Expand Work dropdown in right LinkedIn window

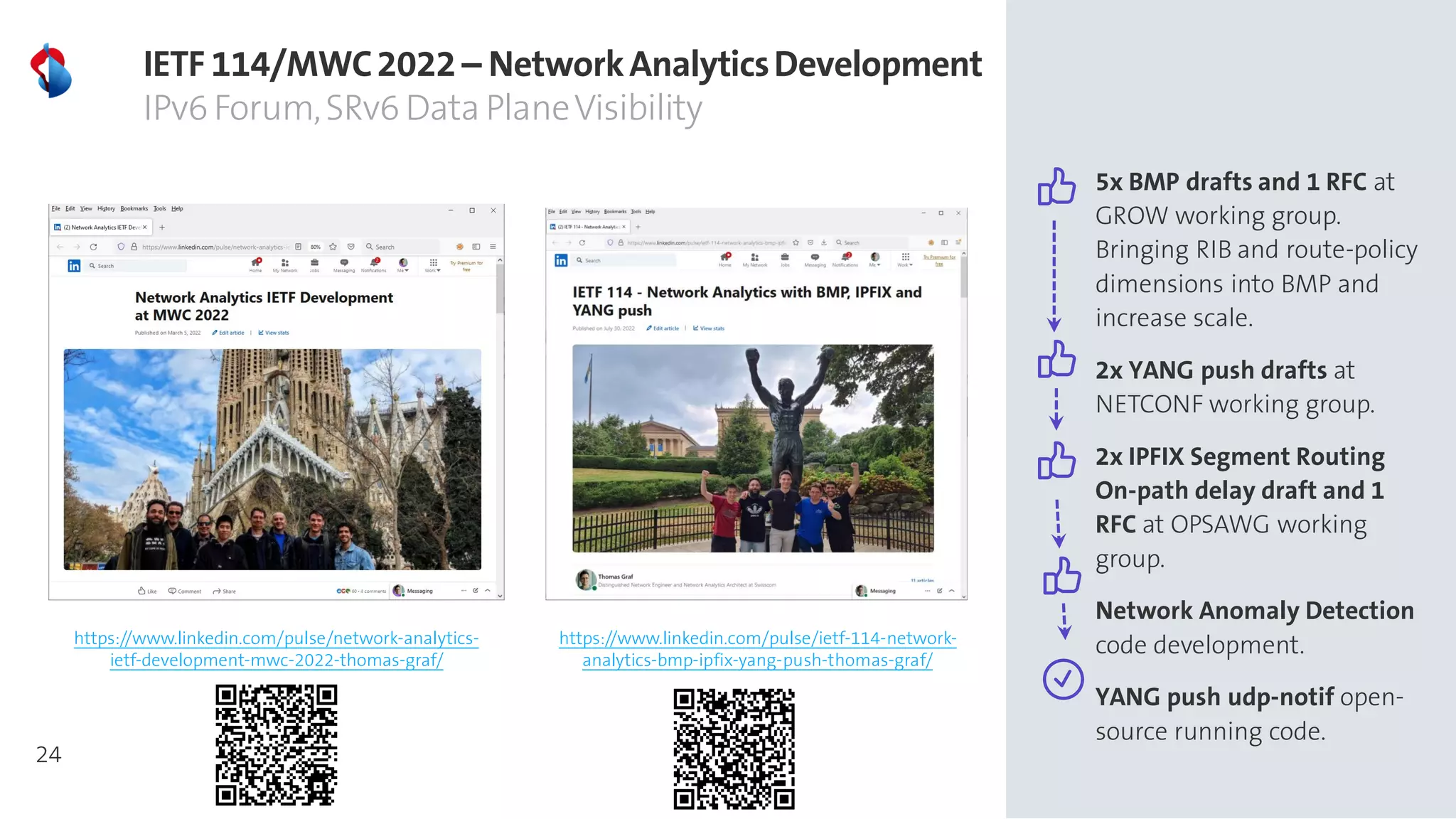905,260
